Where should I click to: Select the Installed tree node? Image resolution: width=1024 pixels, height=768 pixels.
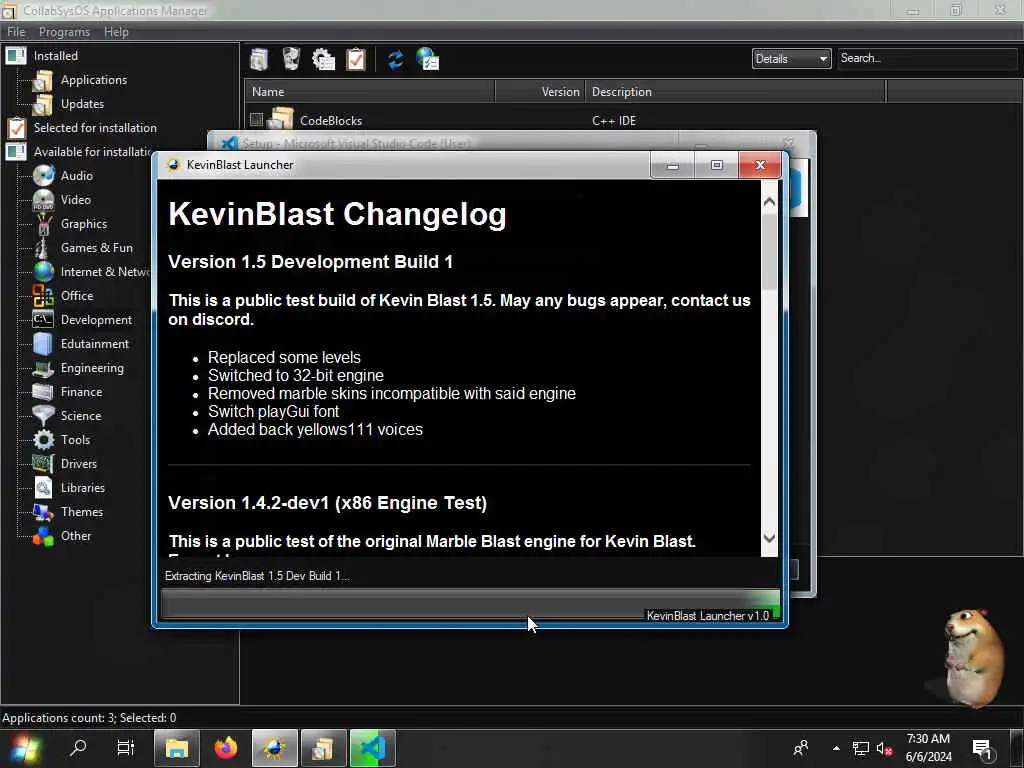[56, 56]
